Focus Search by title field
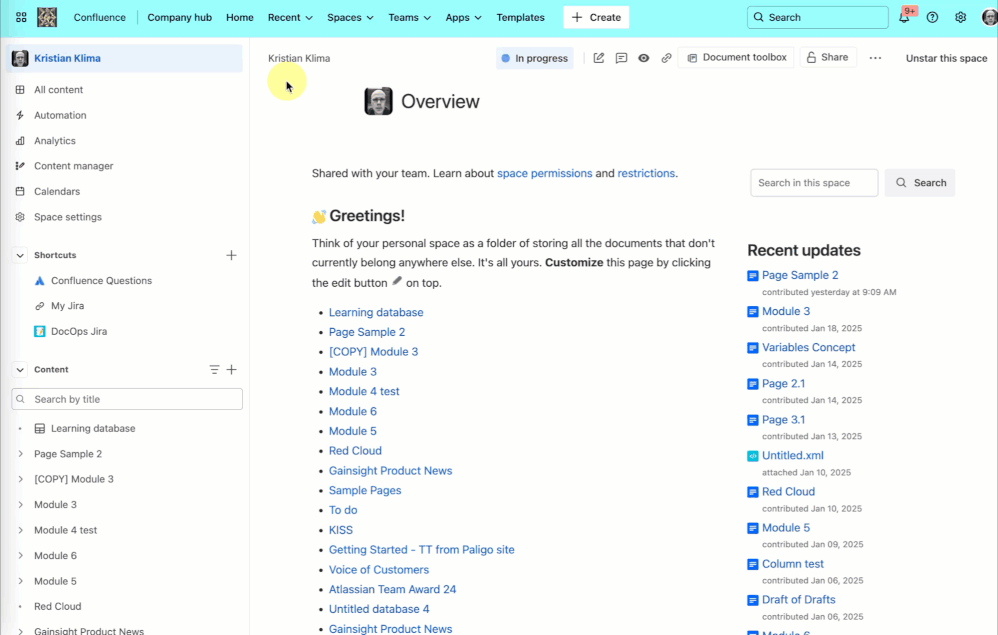 (127, 399)
